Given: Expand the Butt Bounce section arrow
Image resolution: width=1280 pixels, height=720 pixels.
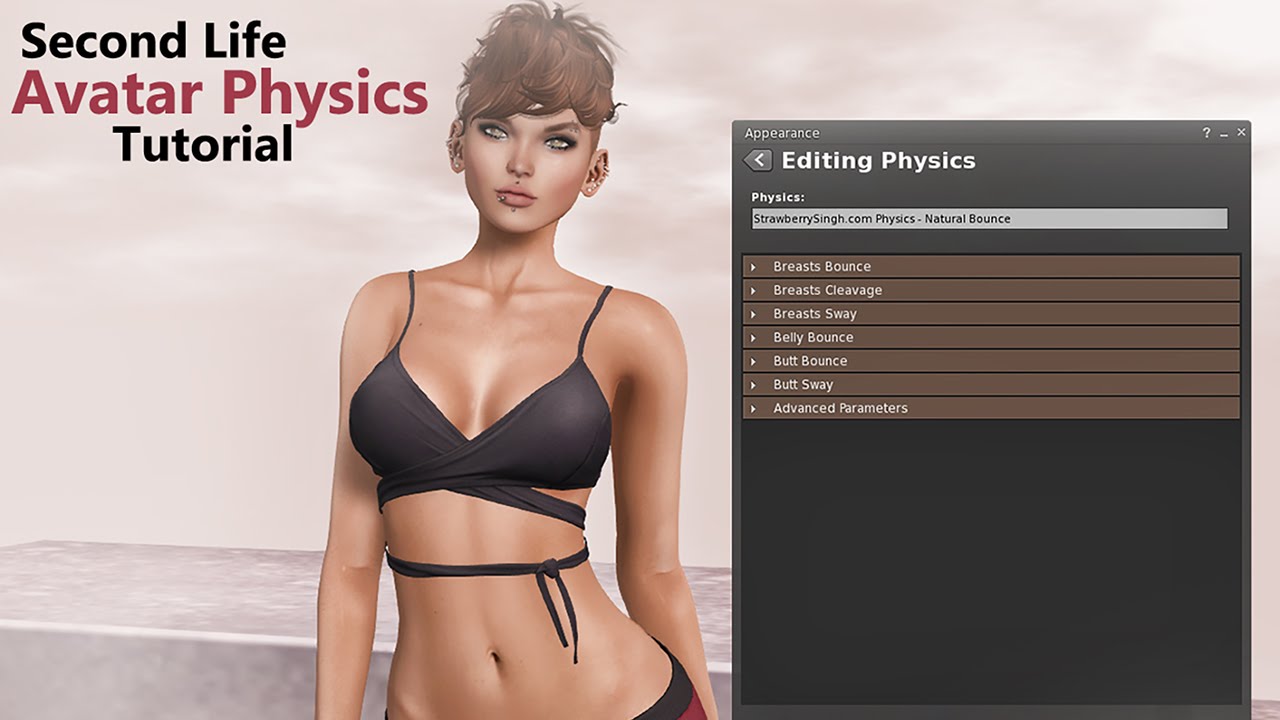Looking at the screenshot, I should tap(753, 361).
